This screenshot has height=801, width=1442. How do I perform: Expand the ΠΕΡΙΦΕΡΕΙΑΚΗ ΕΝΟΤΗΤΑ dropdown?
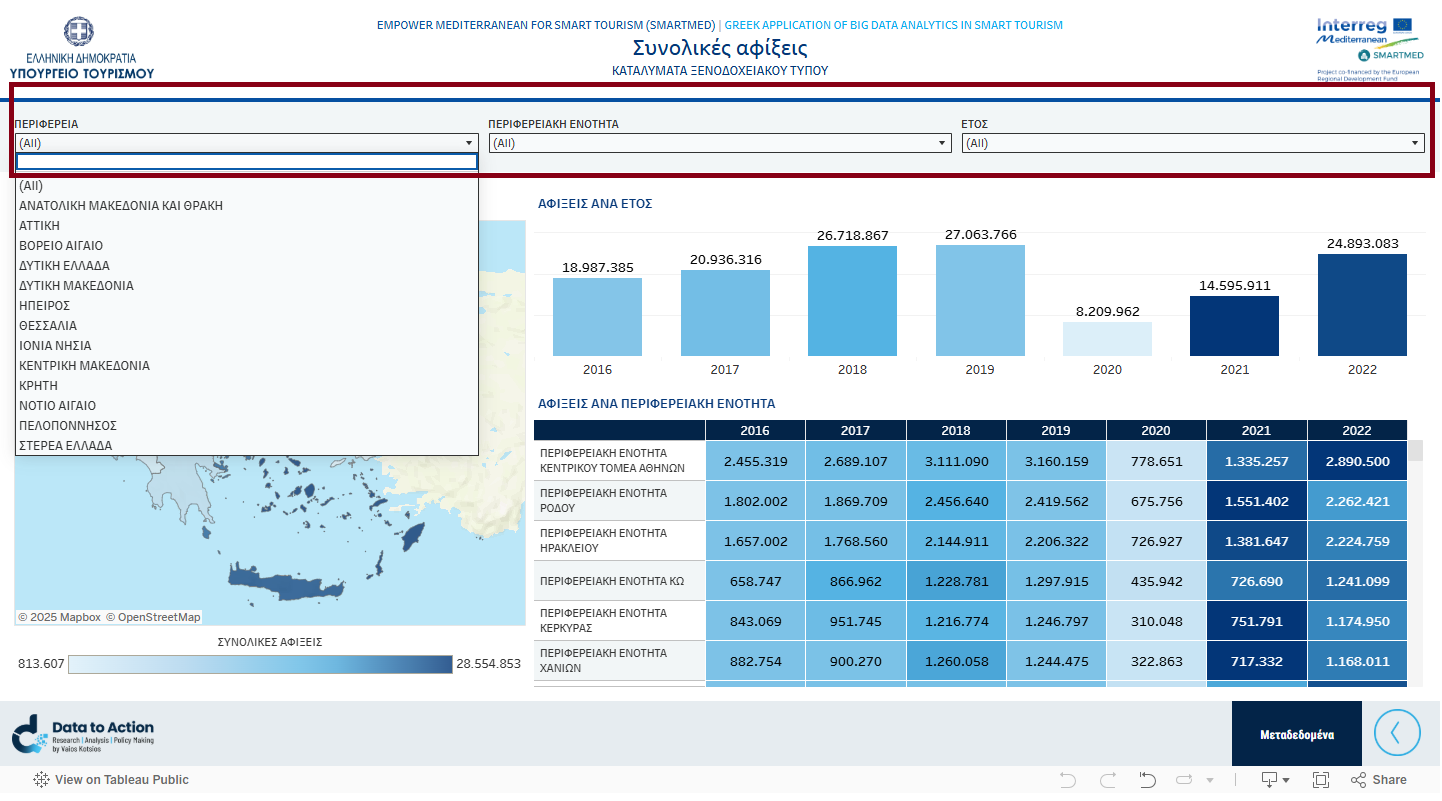tap(718, 143)
